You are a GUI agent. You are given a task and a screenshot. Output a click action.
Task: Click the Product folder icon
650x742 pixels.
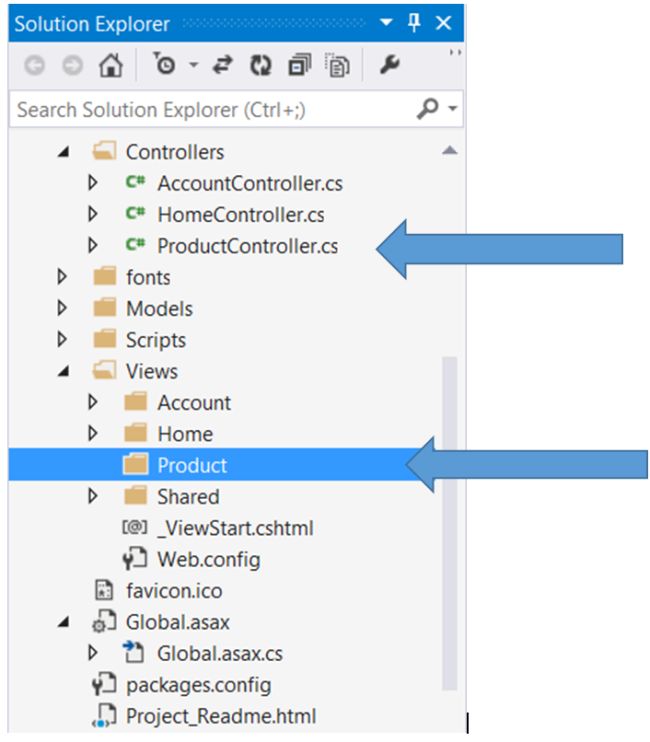point(136,464)
